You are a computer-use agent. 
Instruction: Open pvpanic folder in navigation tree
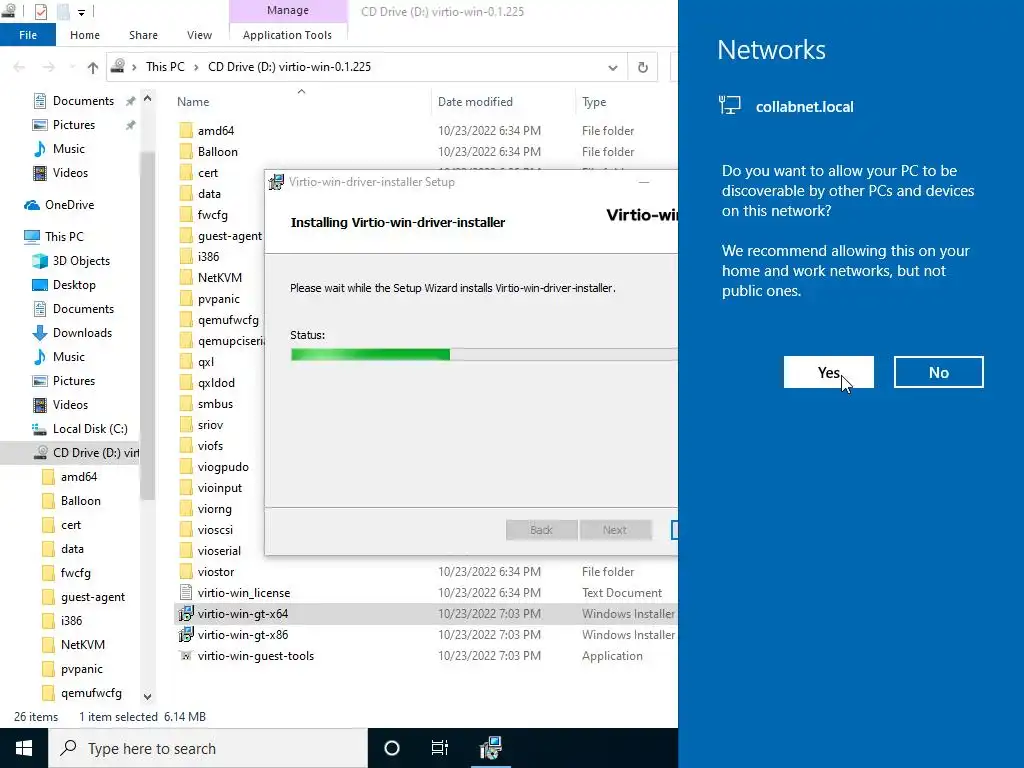coord(82,669)
